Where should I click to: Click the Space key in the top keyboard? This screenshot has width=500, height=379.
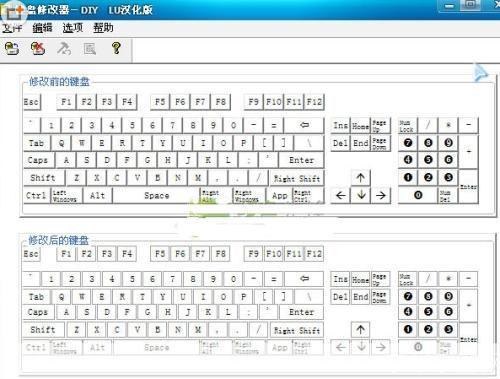(156, 196)
